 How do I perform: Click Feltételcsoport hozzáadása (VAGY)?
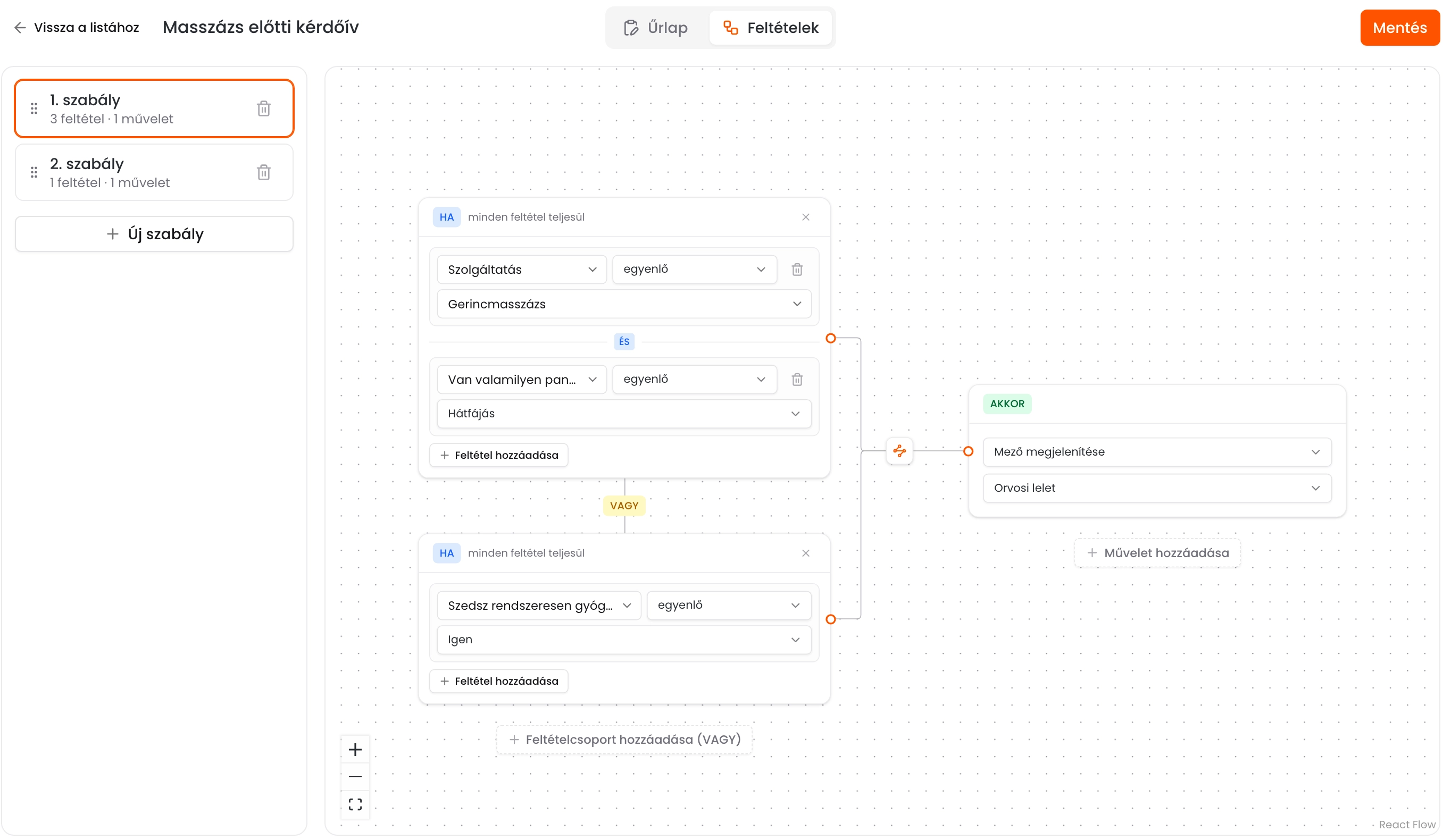pos(624,740)
